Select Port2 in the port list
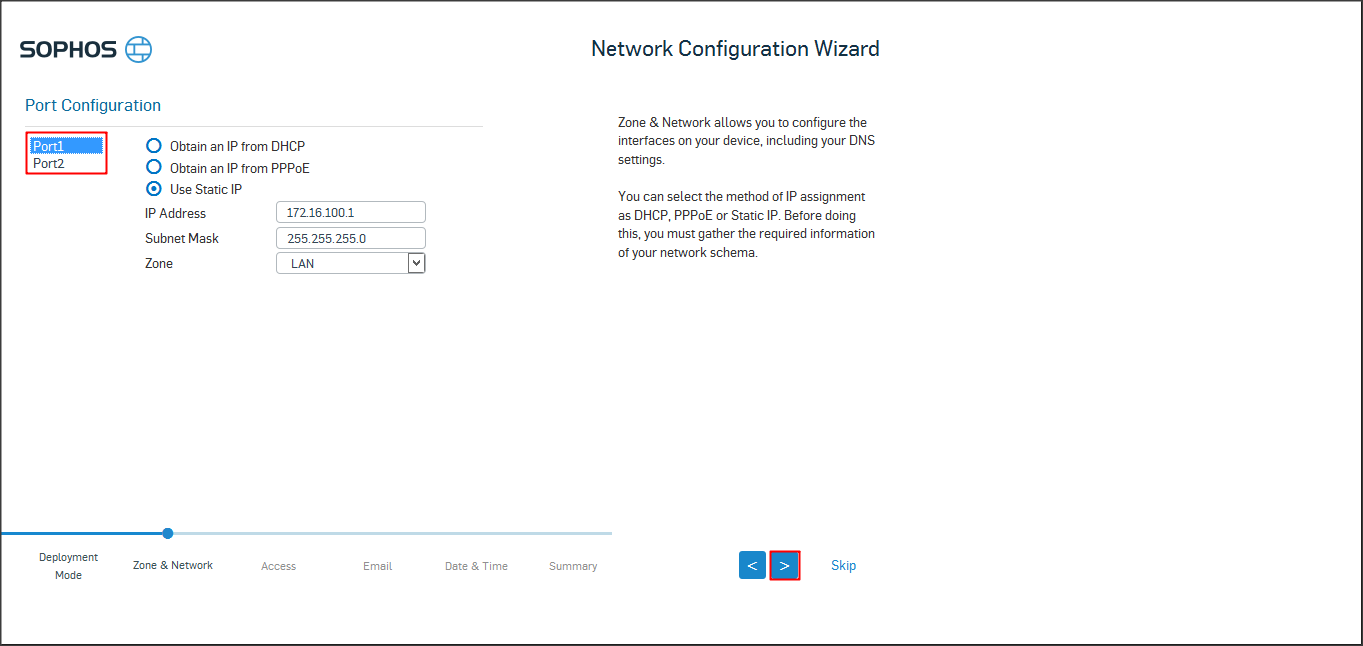This screenshot has height=646, width=1363. coord(49,163)
